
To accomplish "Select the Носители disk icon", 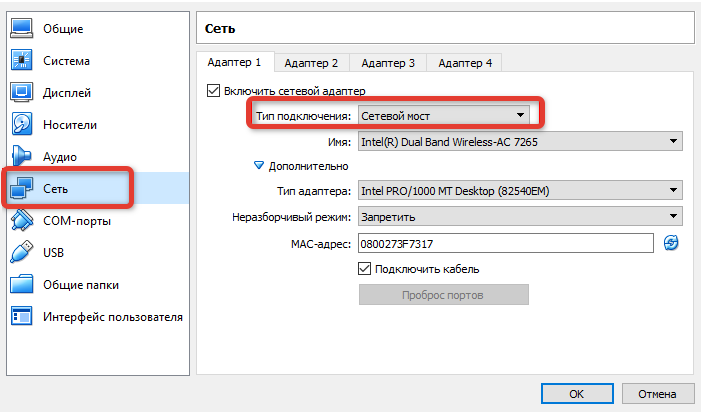I will tap(23, 125).
